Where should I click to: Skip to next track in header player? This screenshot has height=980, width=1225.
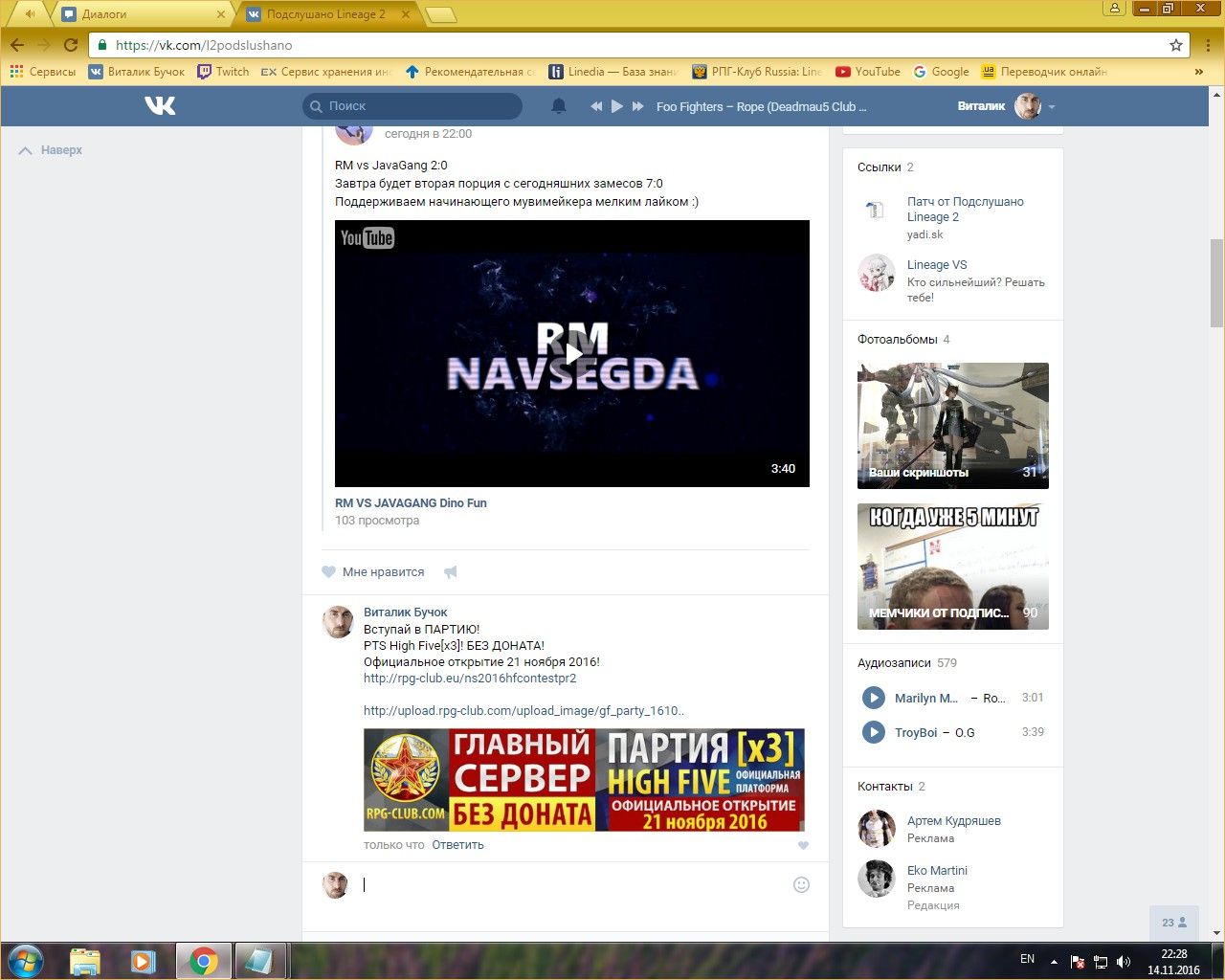click(x=638, y=106)
